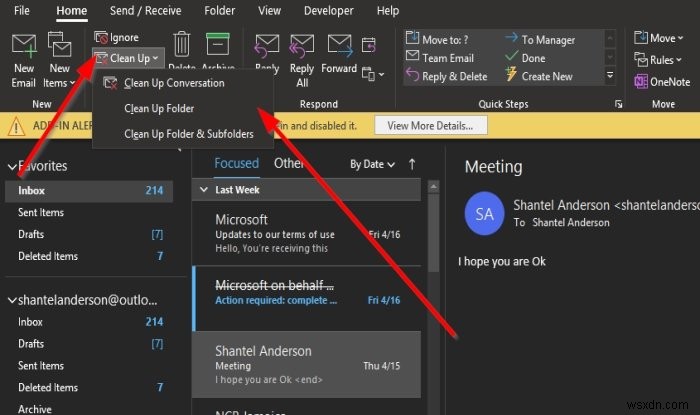The width and height of the screenshot is (700, 415).
Task: Click the Delete trash can icon
Action: click(182, 45)
